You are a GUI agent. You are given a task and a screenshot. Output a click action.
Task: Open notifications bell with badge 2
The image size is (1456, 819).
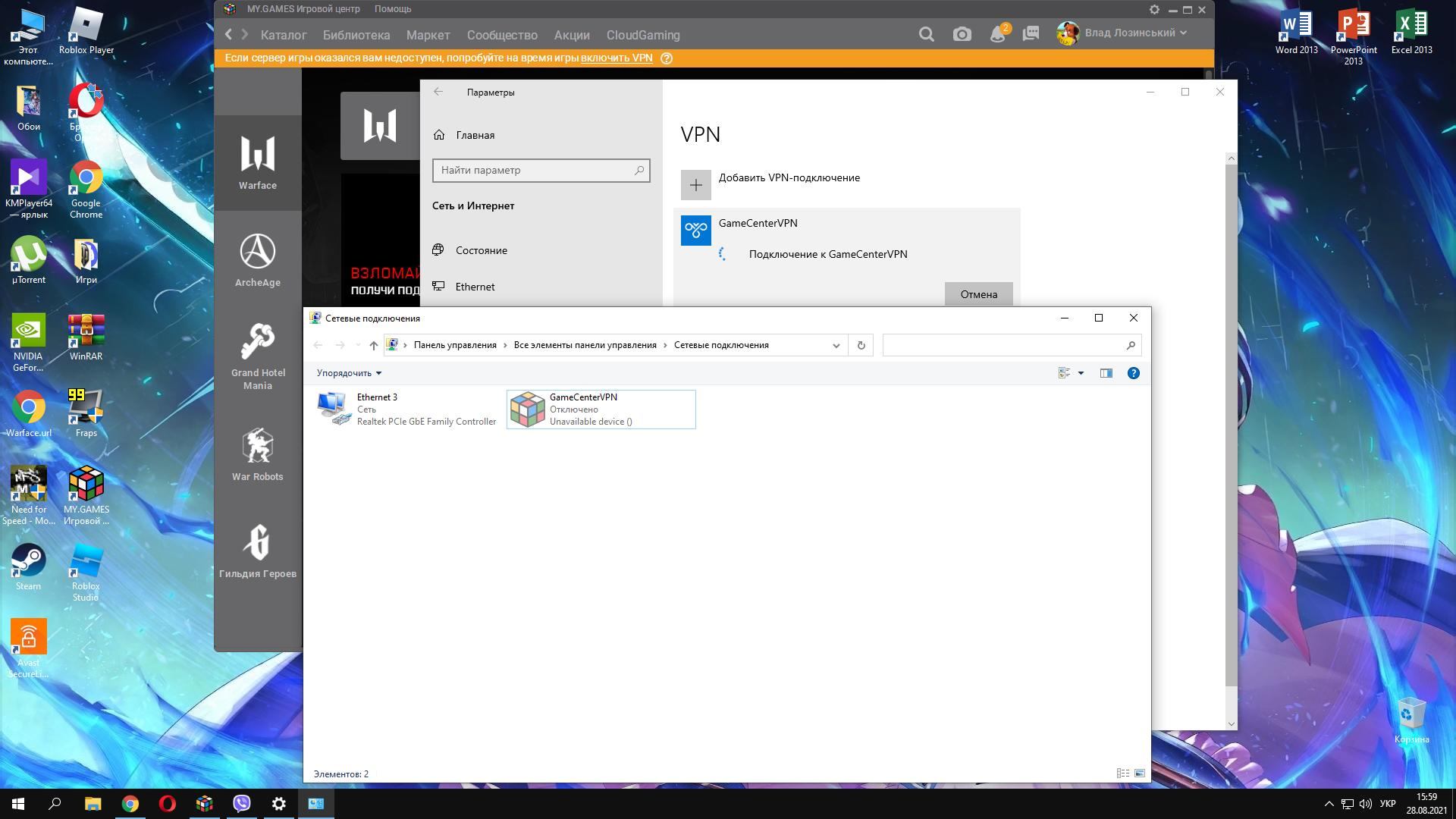pyautogui.click(x=999, y=33)
